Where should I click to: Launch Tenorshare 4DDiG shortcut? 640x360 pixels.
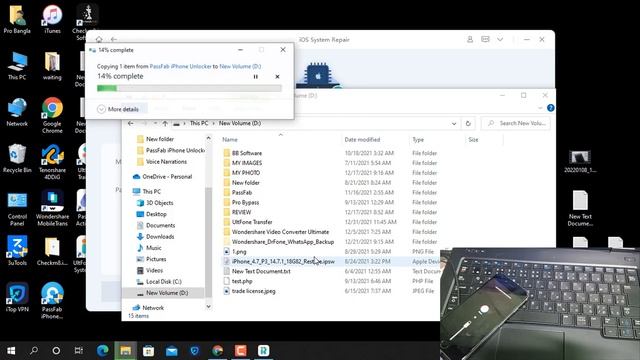pyautogui.click(x=52, y=162)
